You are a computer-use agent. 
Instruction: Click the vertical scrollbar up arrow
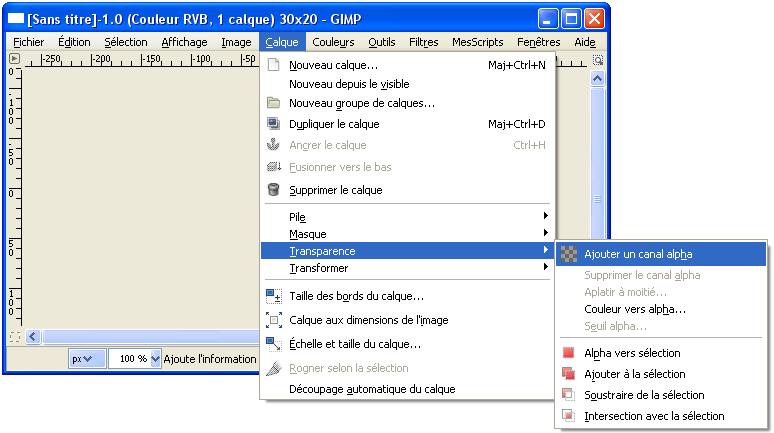[x=597, y=79]
